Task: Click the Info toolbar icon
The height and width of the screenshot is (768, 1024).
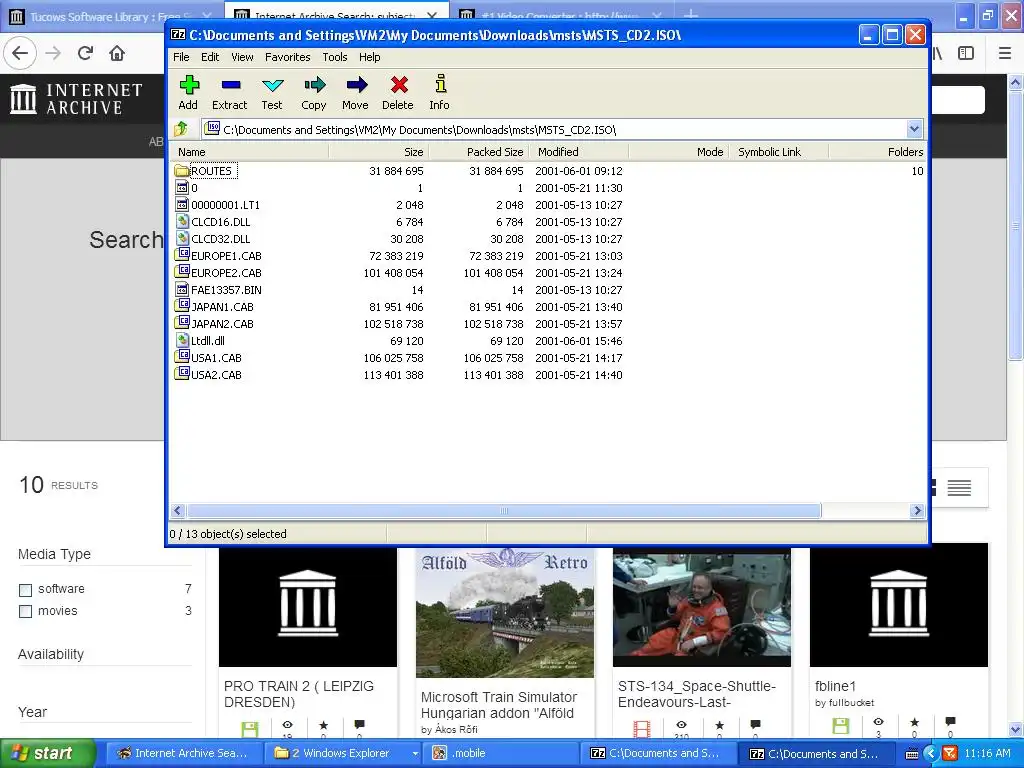Action: 441,84
